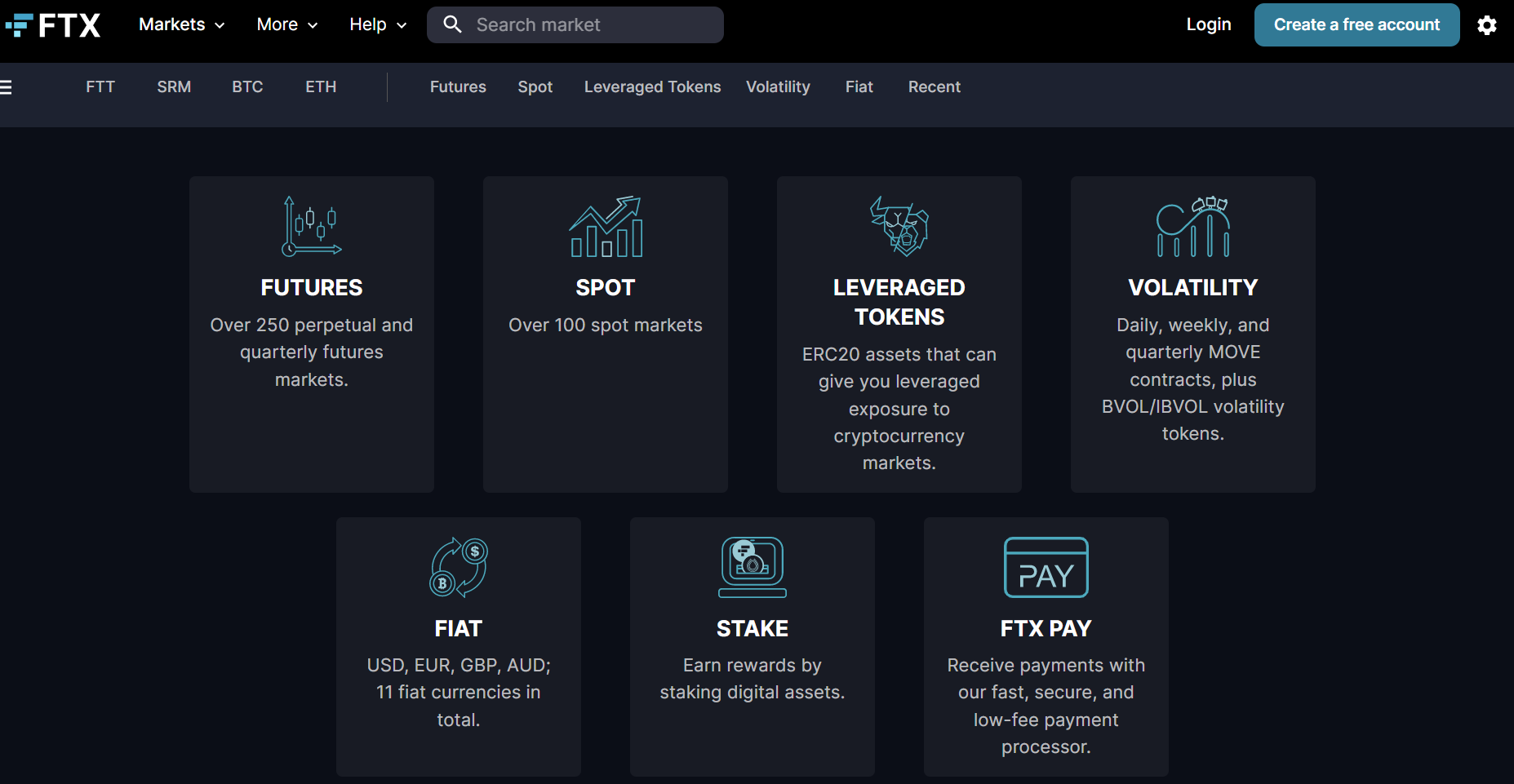
Task: Switch to the Leveraged Tokens tab
Action: 652,87
